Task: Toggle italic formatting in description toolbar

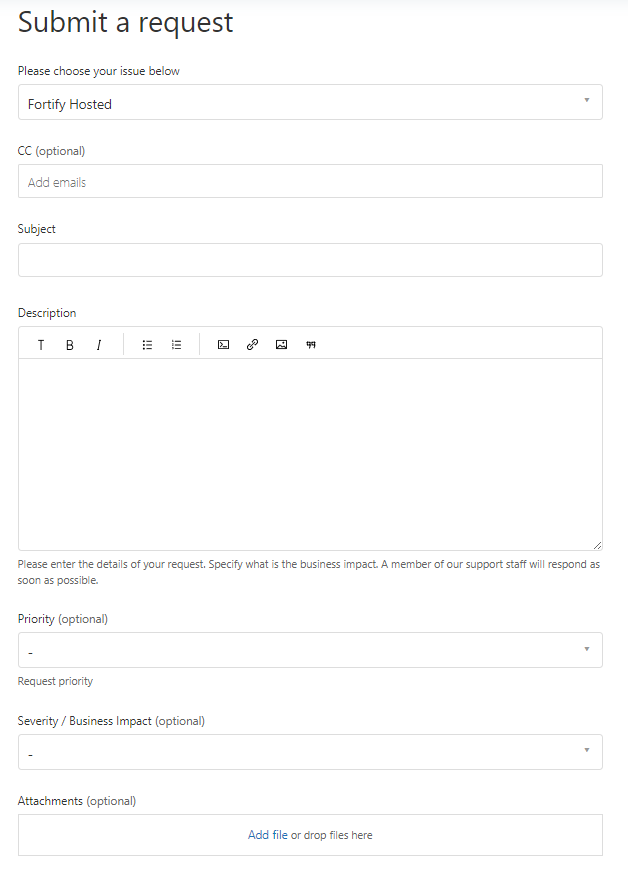Action: pos(99,345)
